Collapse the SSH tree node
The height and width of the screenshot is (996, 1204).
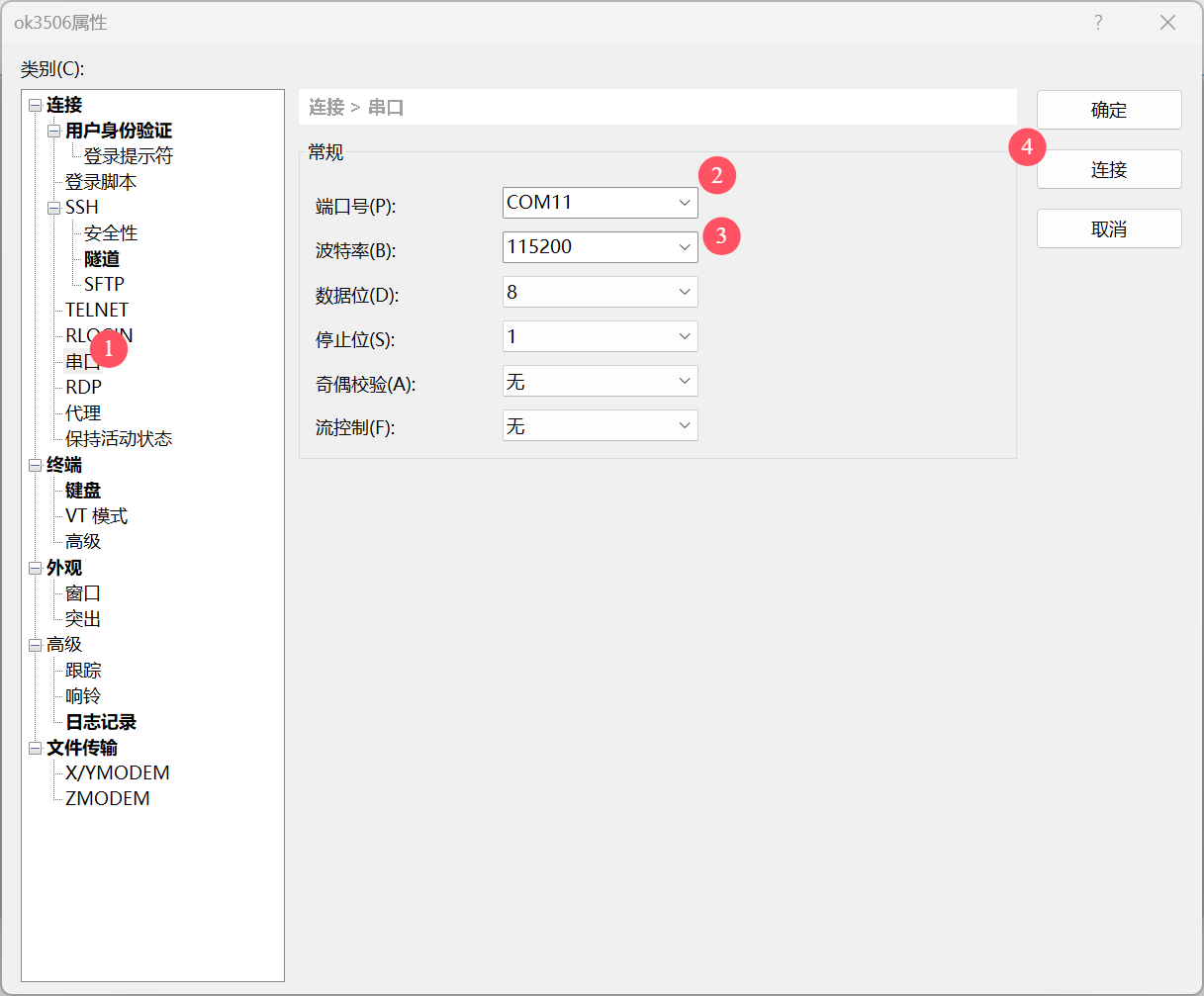click(x=54, y=208)
